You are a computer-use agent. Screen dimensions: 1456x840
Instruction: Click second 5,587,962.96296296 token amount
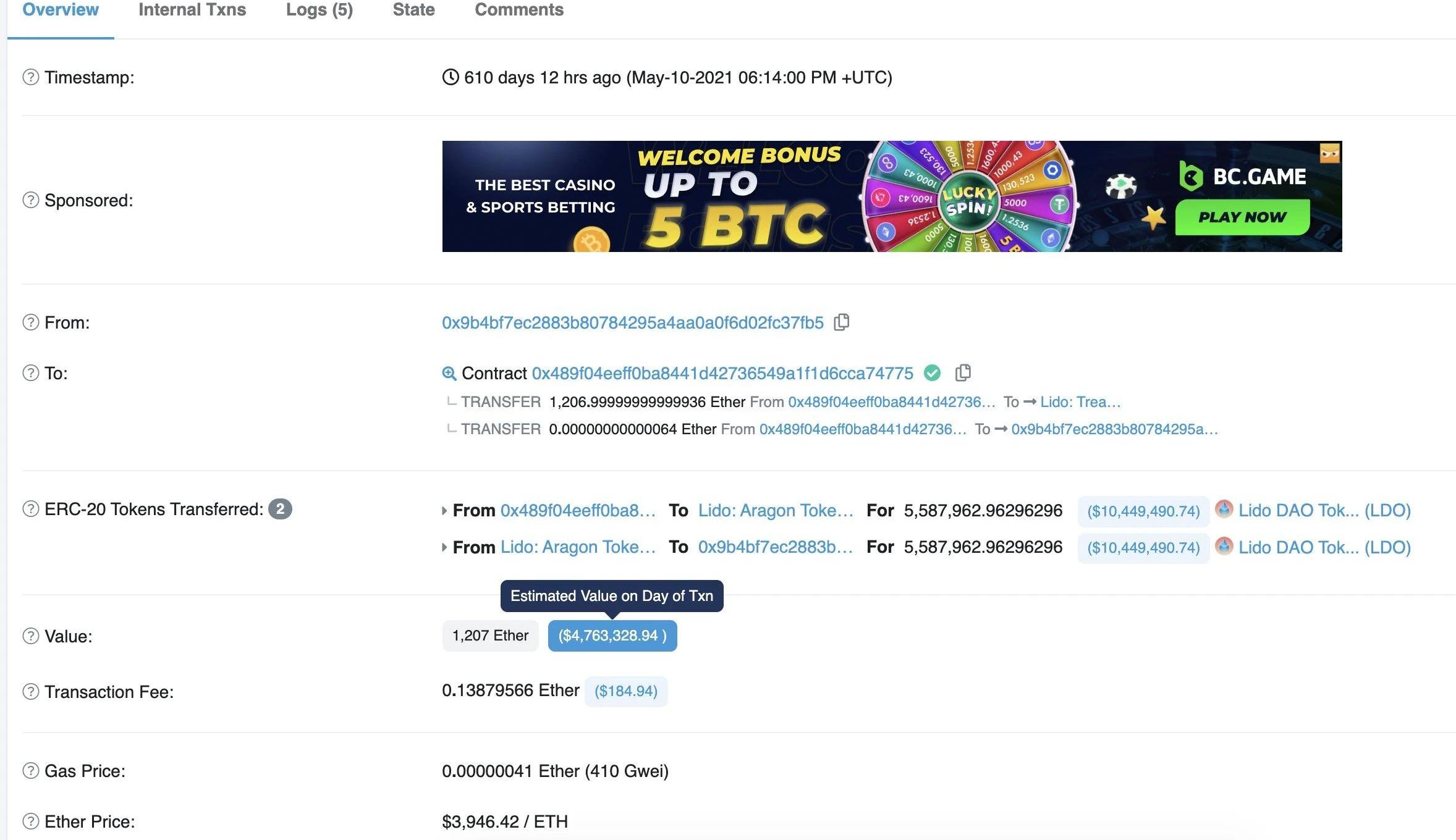(983, 547)
